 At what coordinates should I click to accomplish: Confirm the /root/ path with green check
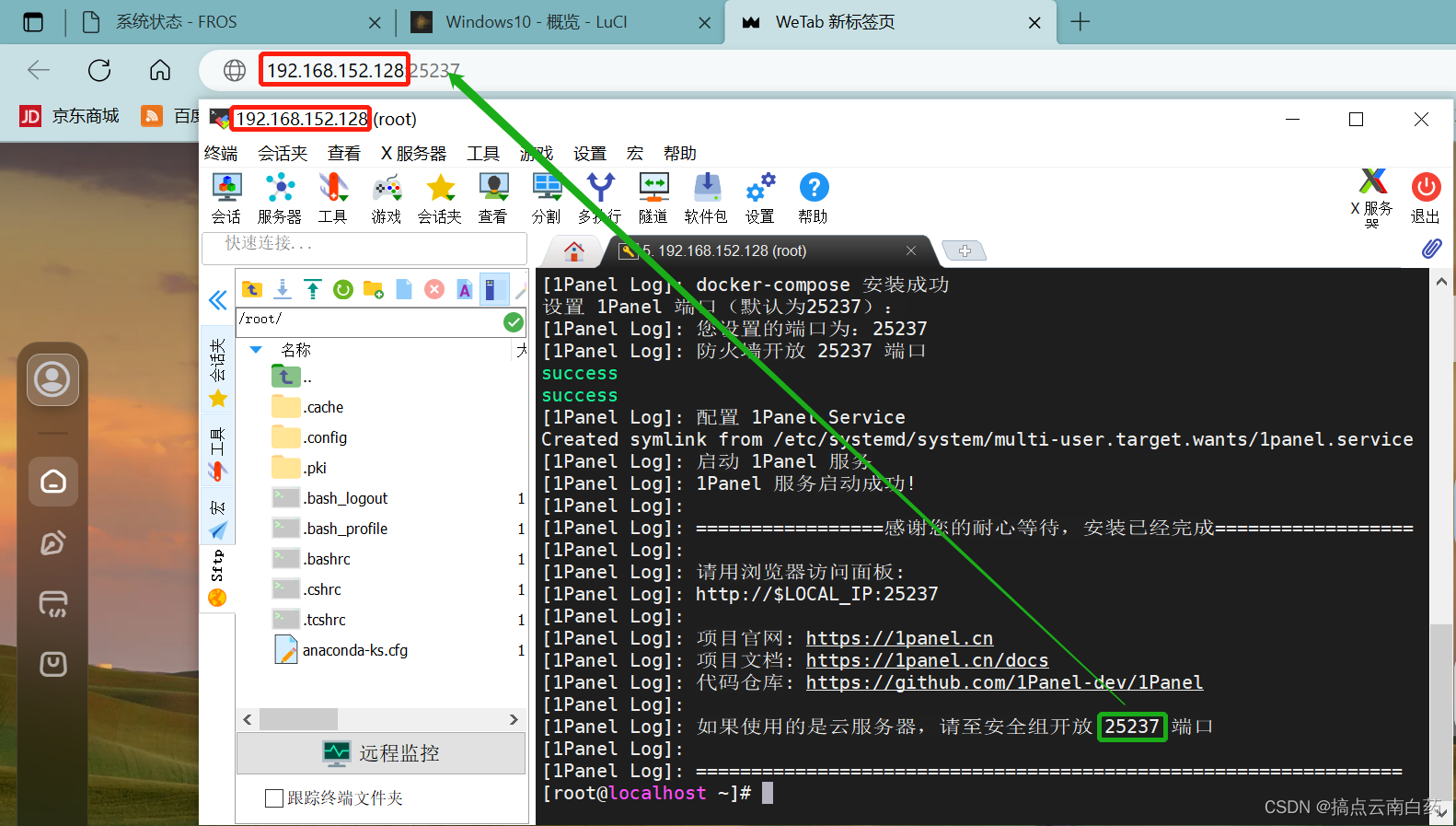point(514,321)
